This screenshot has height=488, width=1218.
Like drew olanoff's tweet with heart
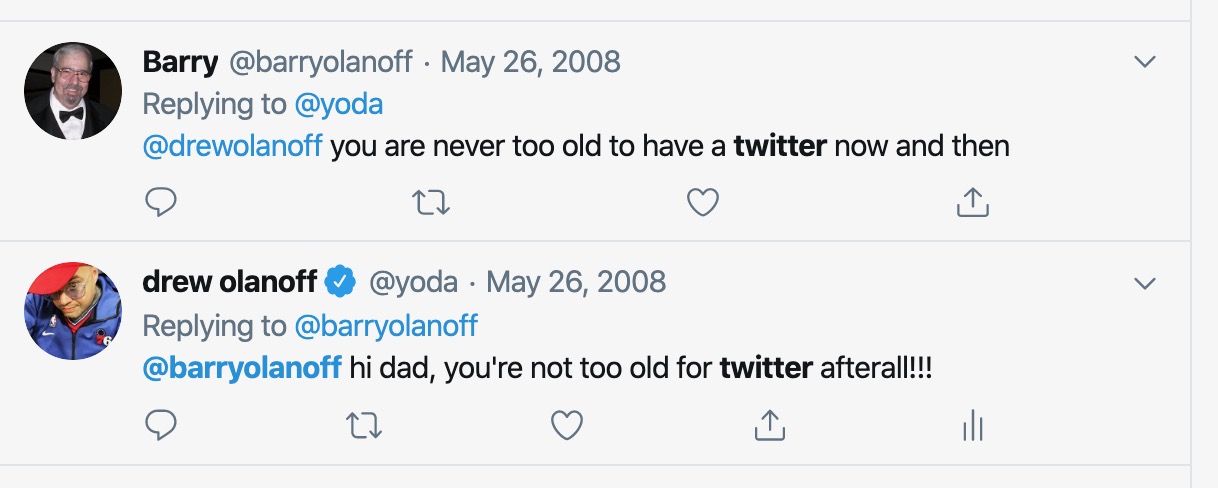(x=567, y=426)
